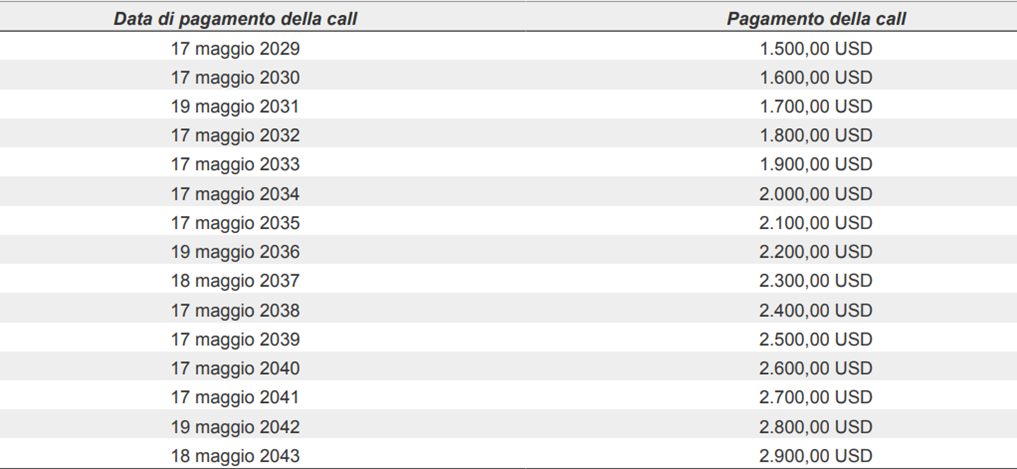Select the date 17 maggio 2034

pyautogui.click(x=235, y=194)
